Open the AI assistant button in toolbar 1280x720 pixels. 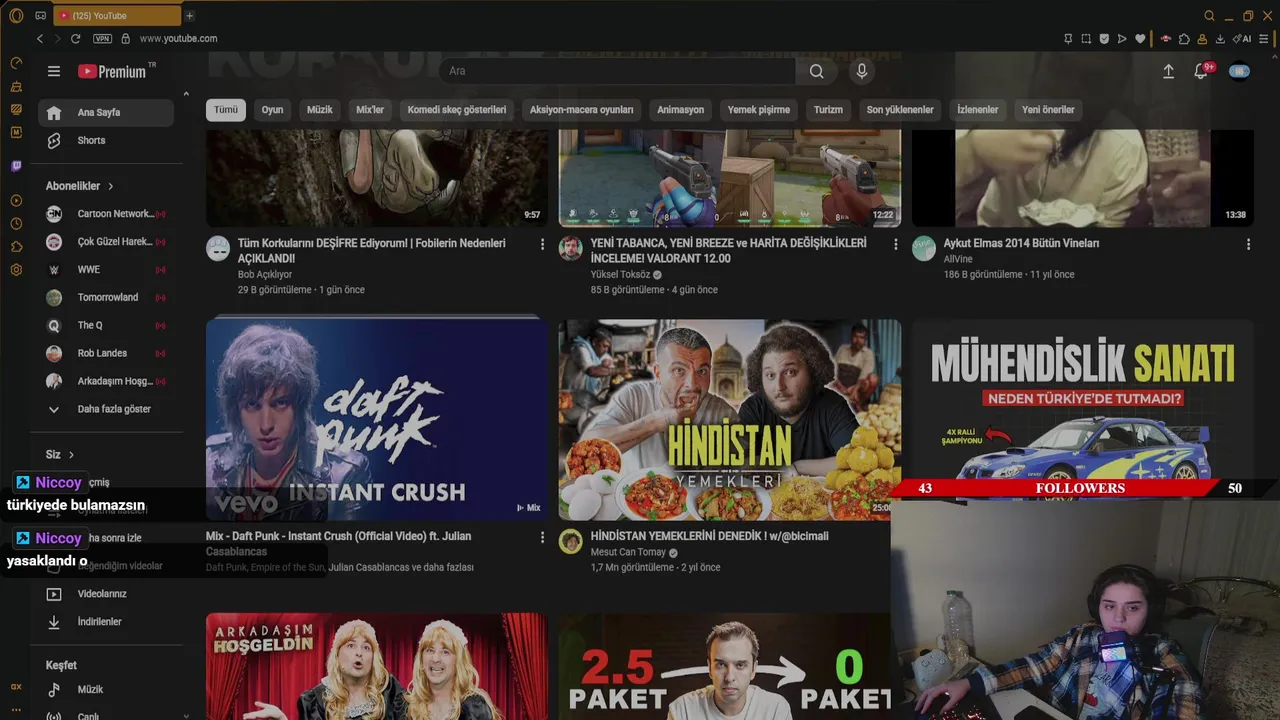[1242, 38]
